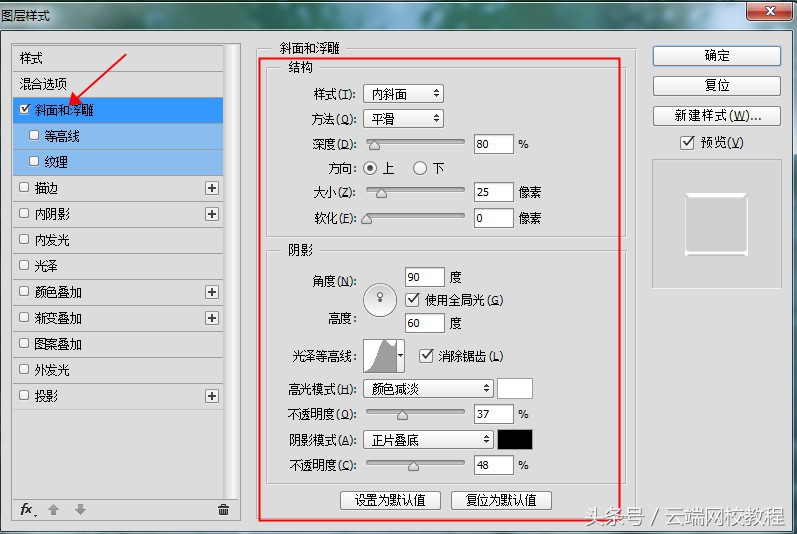
Task: Add another 内阴影 effect with plus icon
Action: (212, 214)
